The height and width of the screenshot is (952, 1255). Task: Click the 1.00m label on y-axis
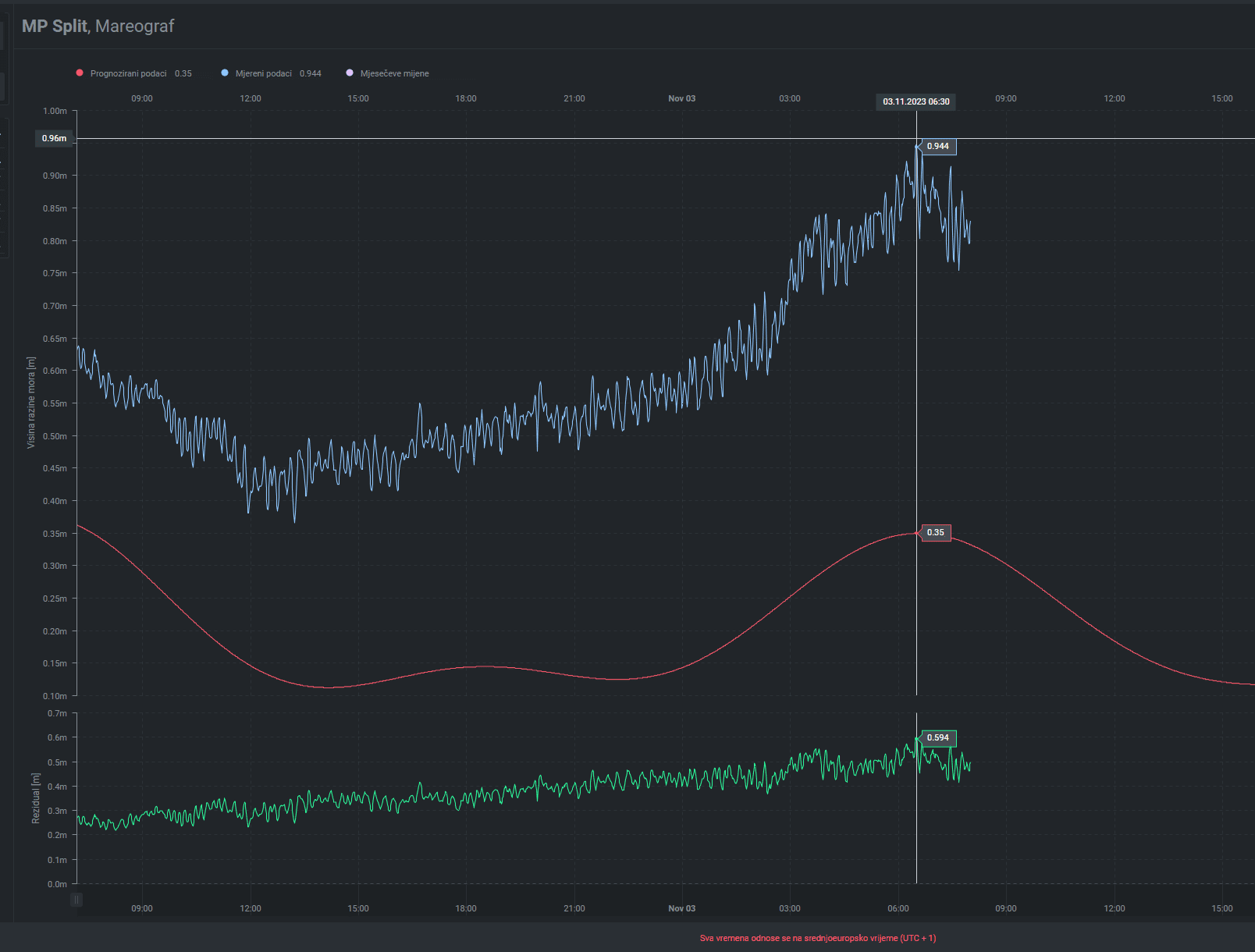click(x=55, y=111)
